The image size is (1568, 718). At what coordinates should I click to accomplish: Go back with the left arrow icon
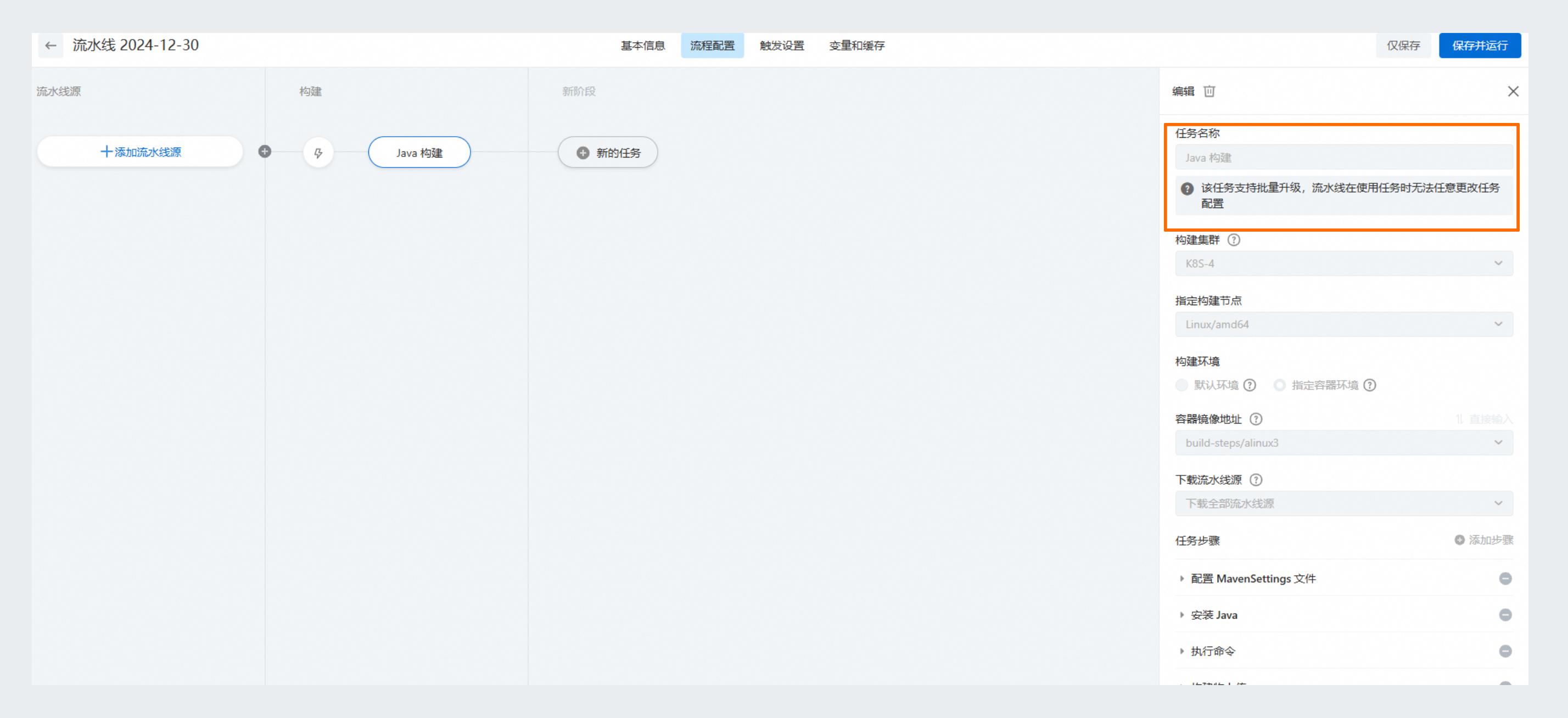(51, 46)
